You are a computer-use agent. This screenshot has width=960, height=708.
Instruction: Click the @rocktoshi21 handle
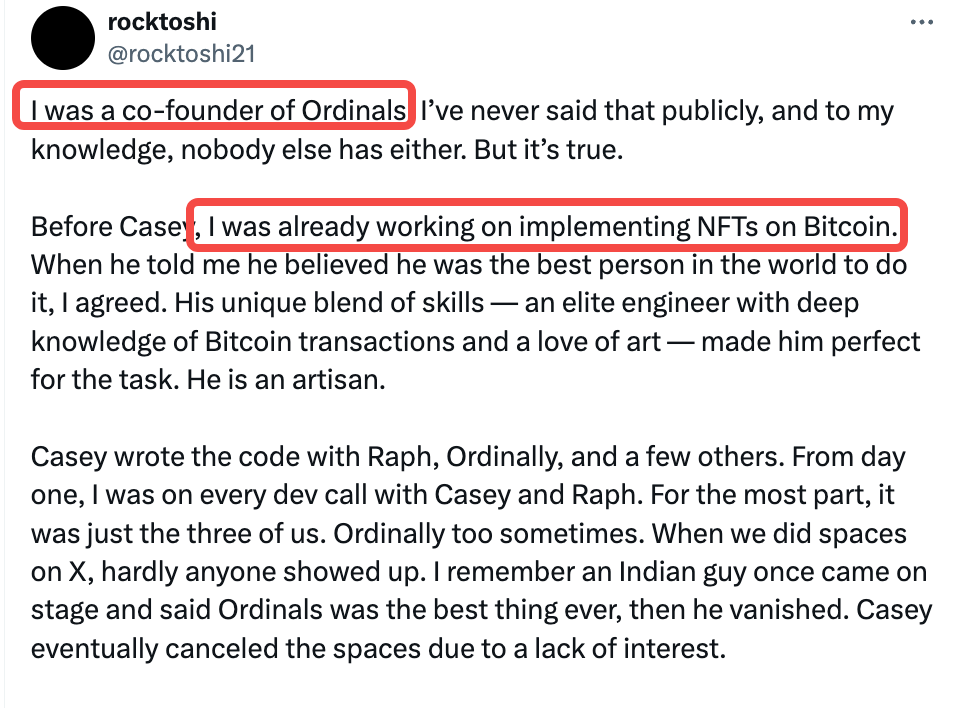181,53
